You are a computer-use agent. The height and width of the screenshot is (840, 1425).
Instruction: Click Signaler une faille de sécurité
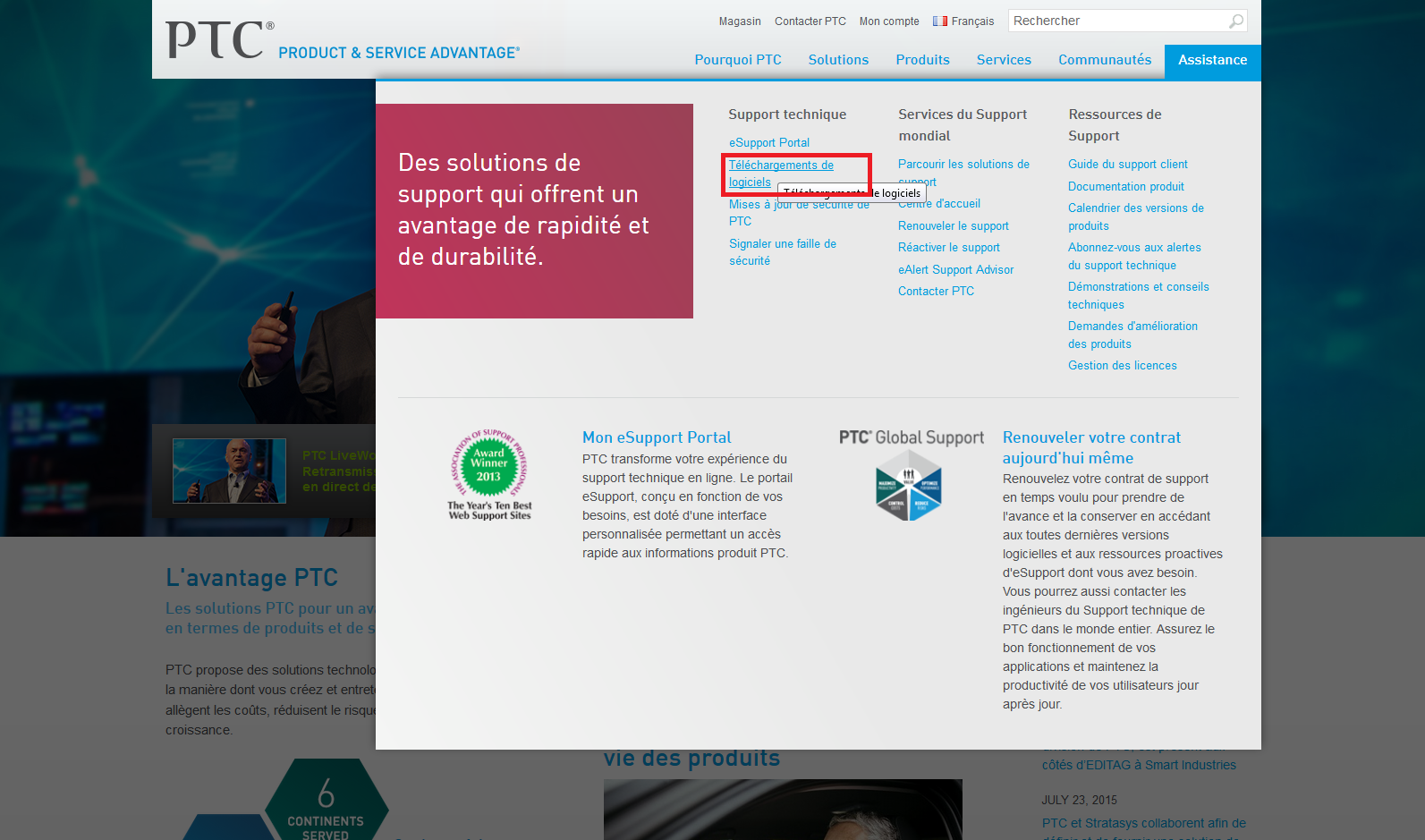pyautogui.click(x=783, y=252)
